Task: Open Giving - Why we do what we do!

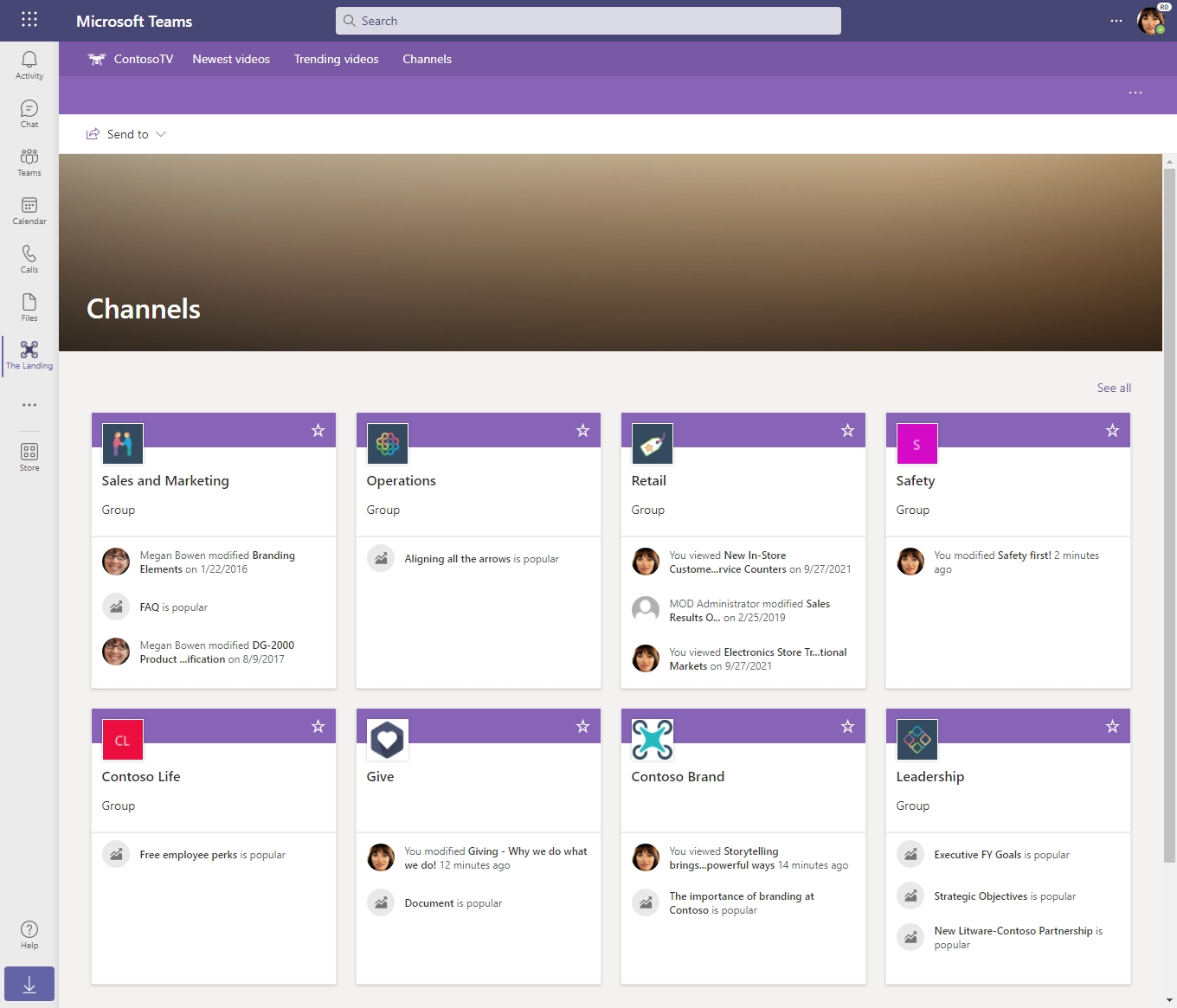Action: click(x=496, y=858)
